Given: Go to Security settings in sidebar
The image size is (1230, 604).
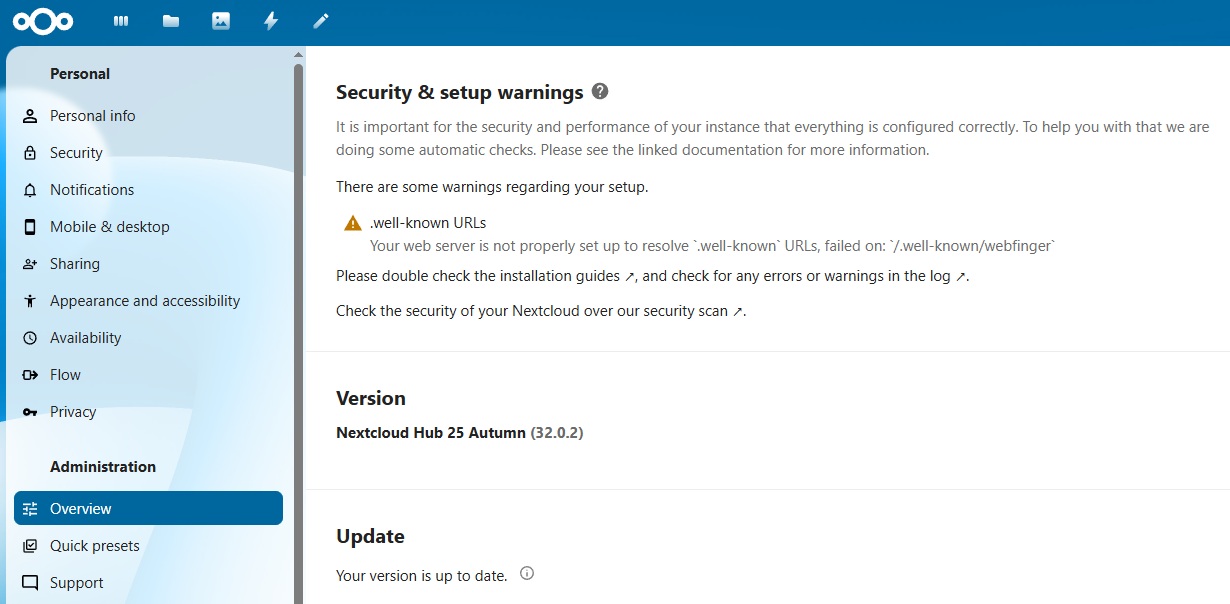Looking at the screenshot, I should point(76,153).
